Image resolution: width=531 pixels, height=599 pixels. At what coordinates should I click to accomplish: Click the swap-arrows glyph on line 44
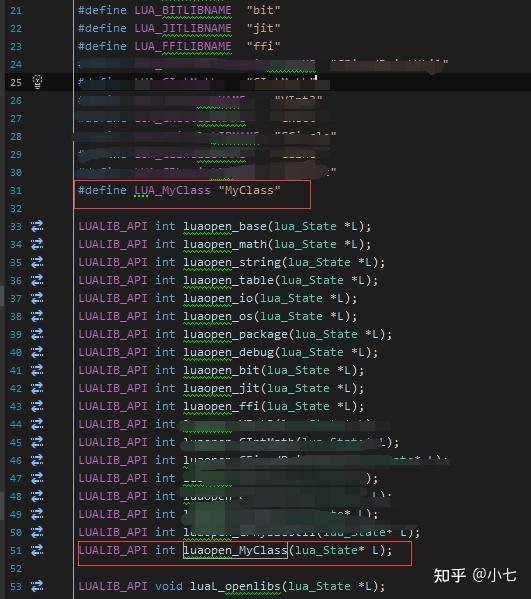coord(37,424)
